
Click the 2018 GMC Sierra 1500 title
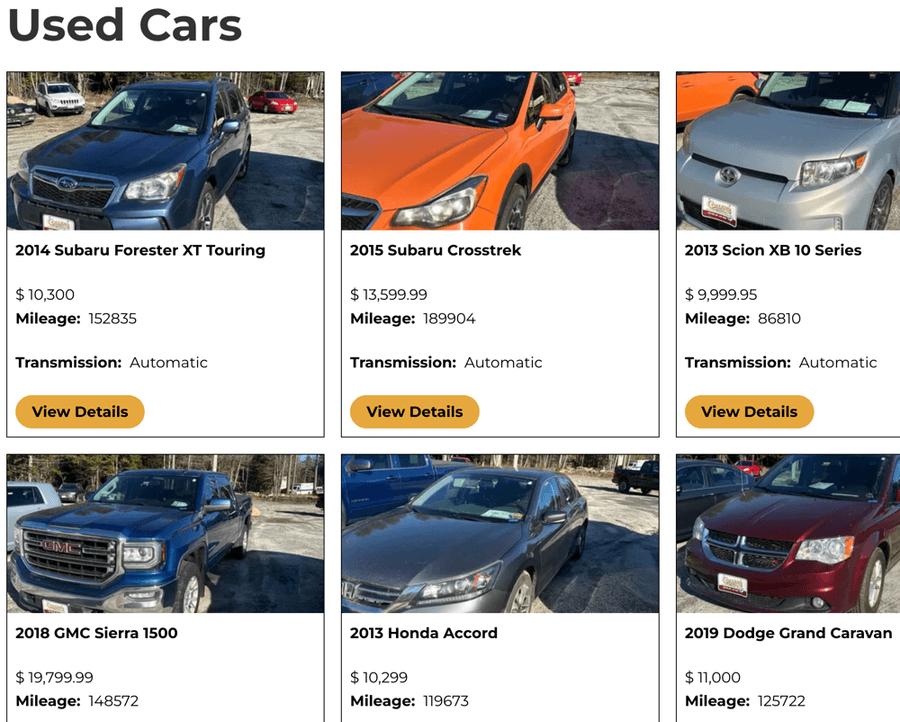coord(96,633)
